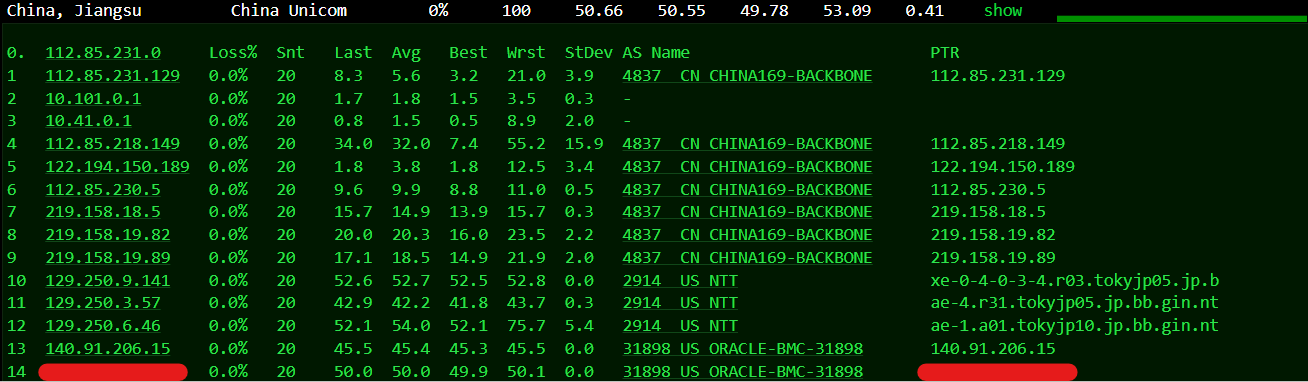Viewport: 1308px width, 382px height.
Task: Open IP link 112.85.230.5 in hop 6
Action: [103, 190]
